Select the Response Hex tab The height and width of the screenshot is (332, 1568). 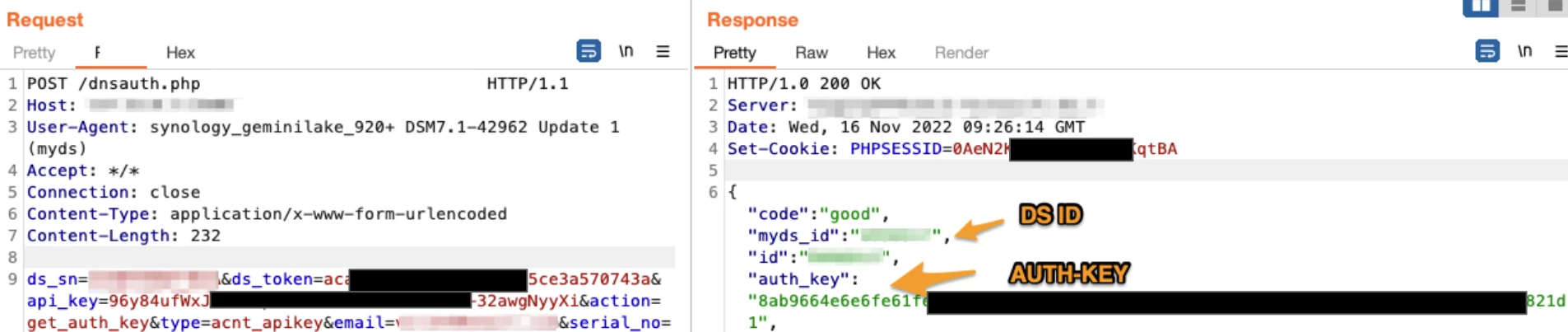(880, 53)
